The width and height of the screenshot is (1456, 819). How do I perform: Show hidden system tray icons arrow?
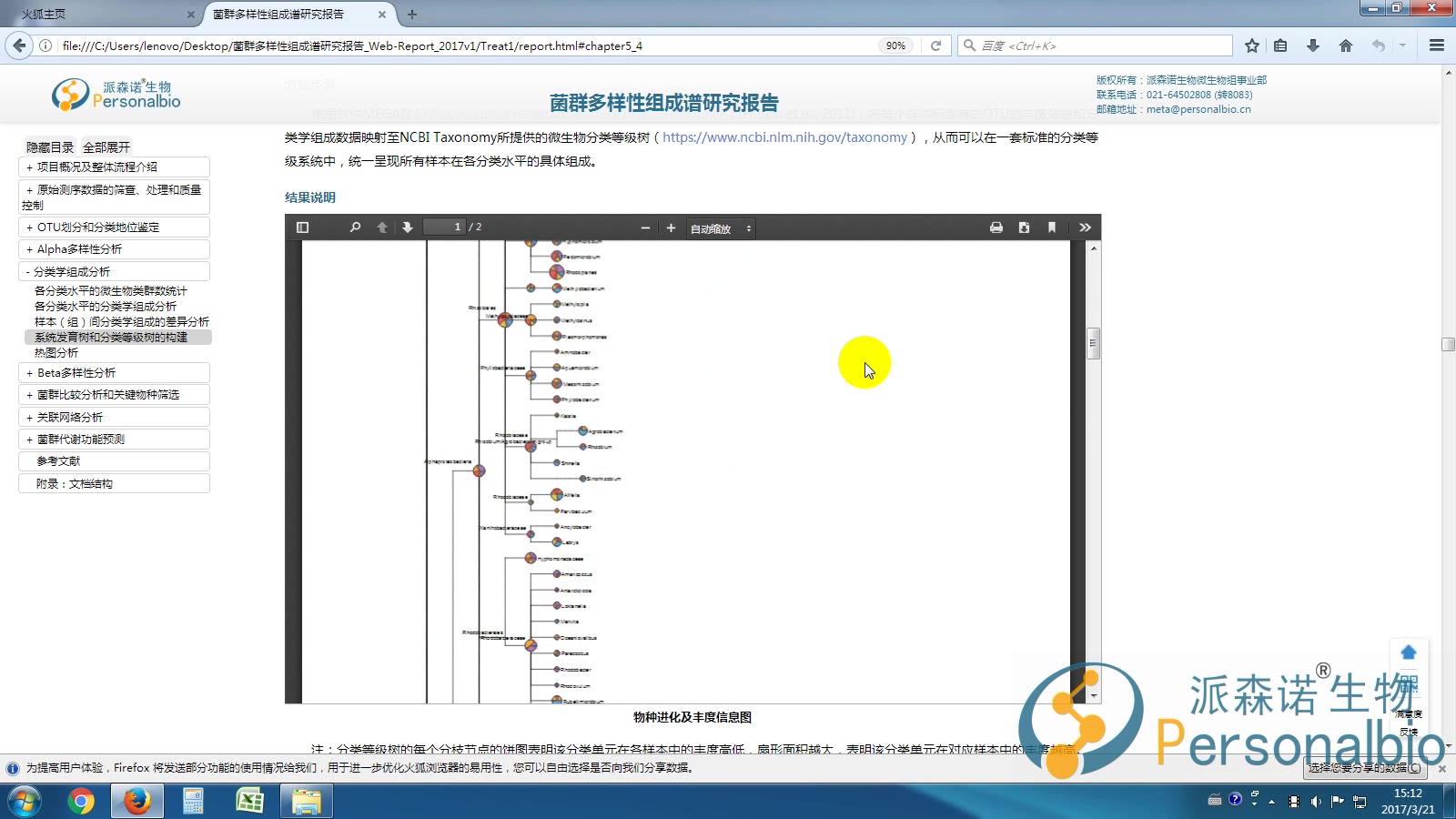pos(1271,802)
